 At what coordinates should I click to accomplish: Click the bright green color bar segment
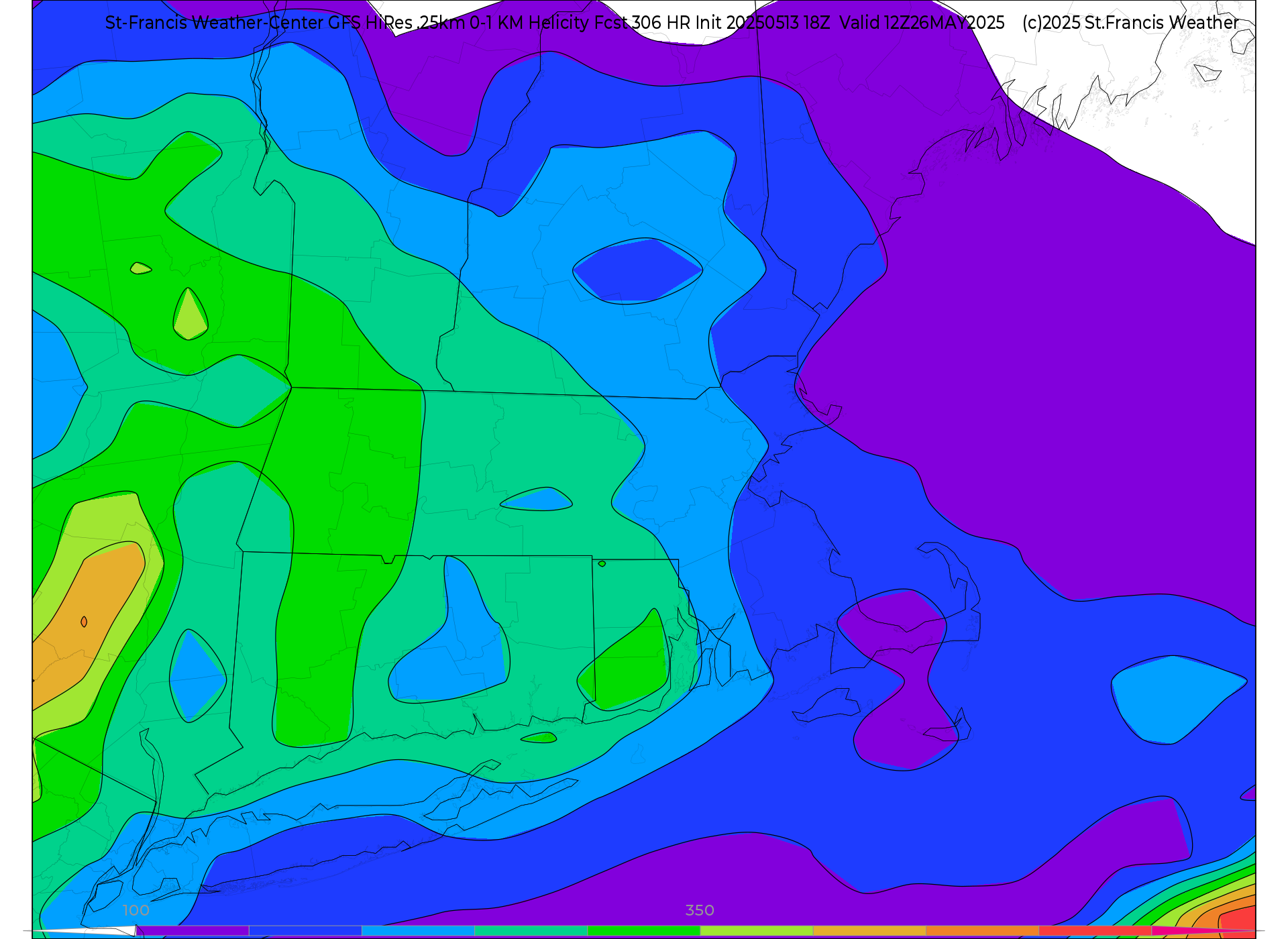coord(644,931)
